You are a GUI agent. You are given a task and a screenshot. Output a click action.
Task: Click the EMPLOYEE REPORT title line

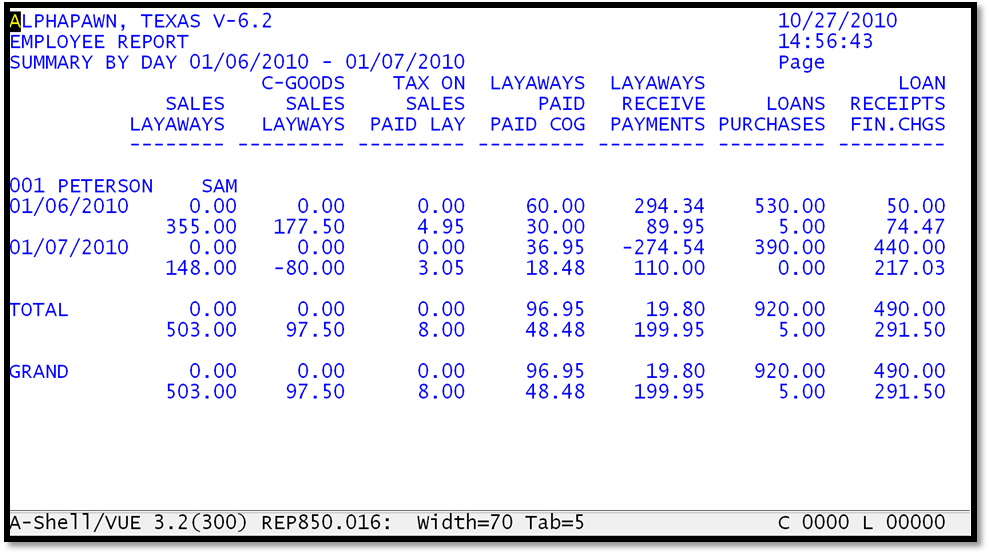(x=99, y=42)
